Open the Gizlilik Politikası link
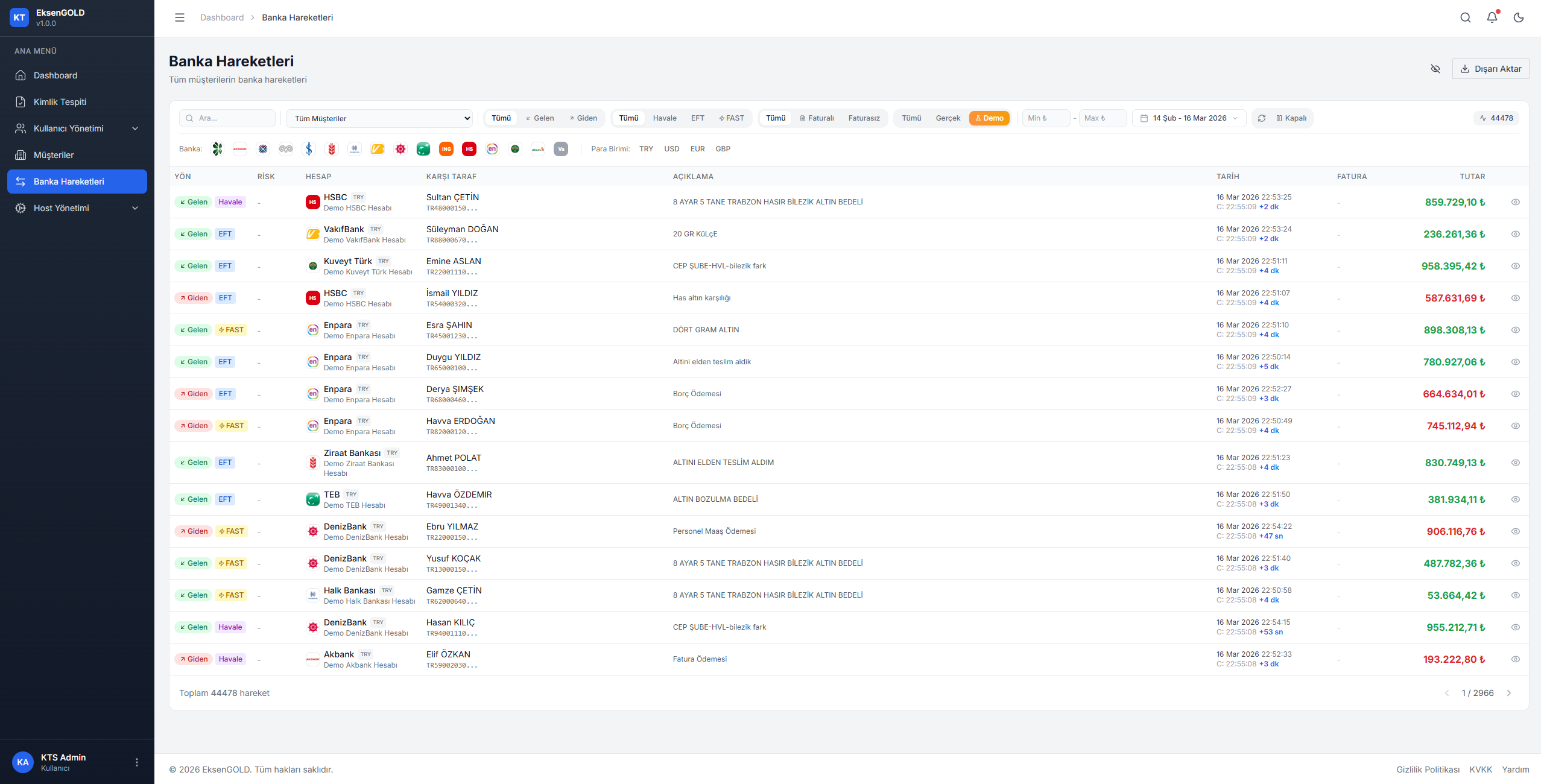 (1428, 770)
